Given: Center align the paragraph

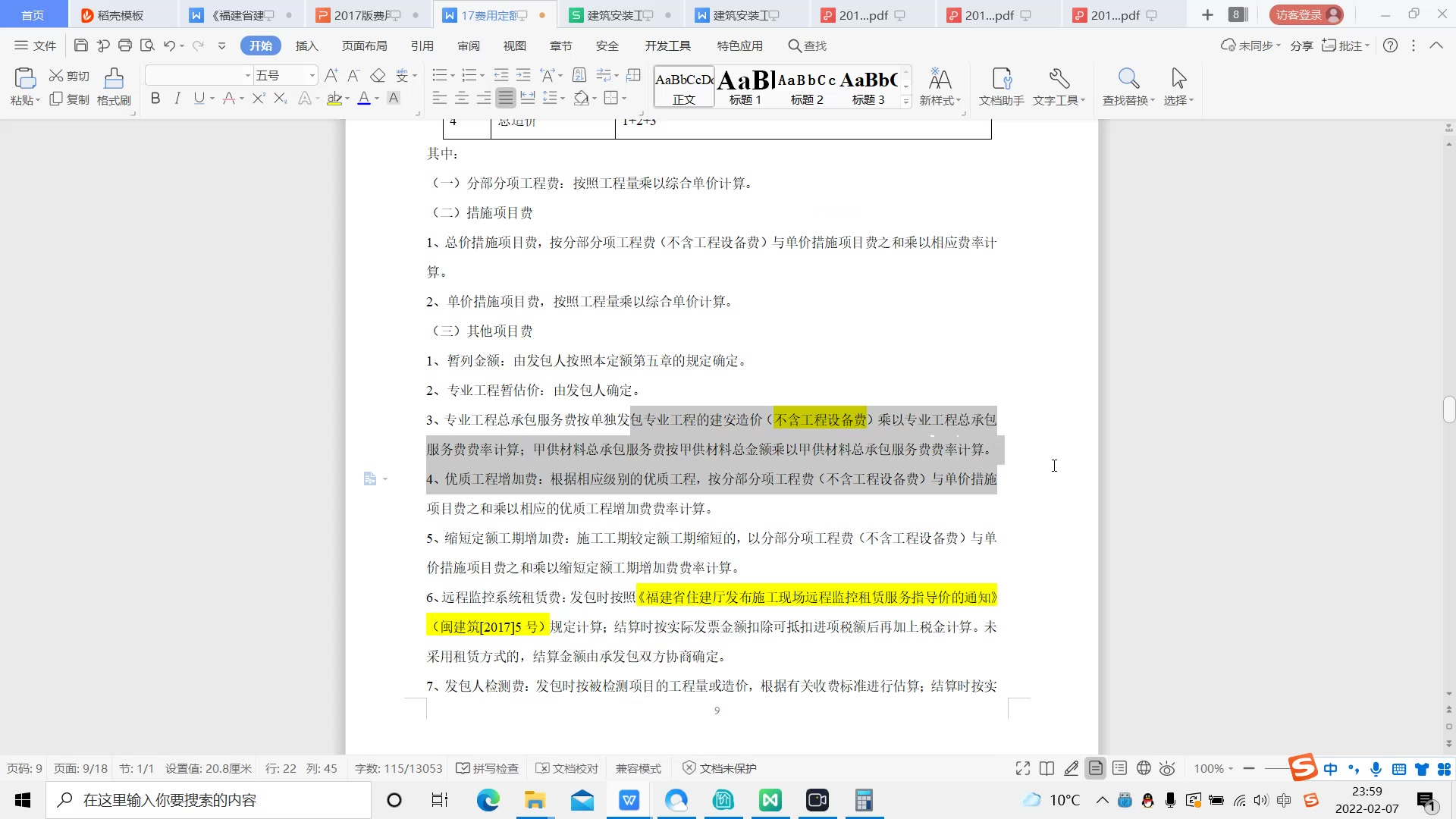Looking at the screenshot, I should pyautogui.click(x=461, y=98).
